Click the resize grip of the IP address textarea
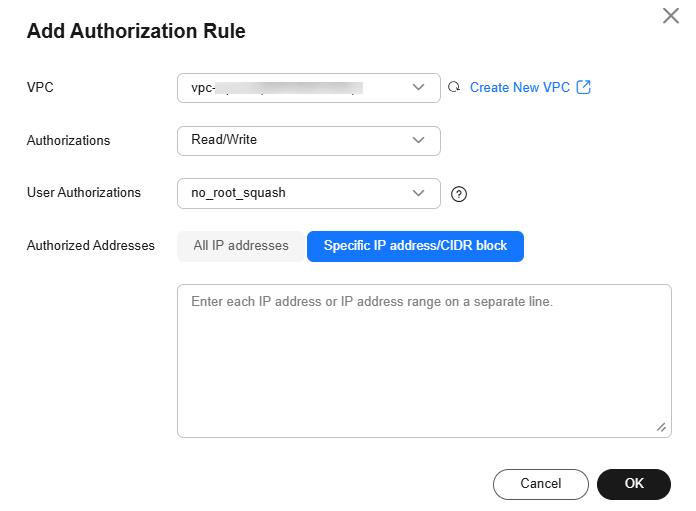 [661, 427]
